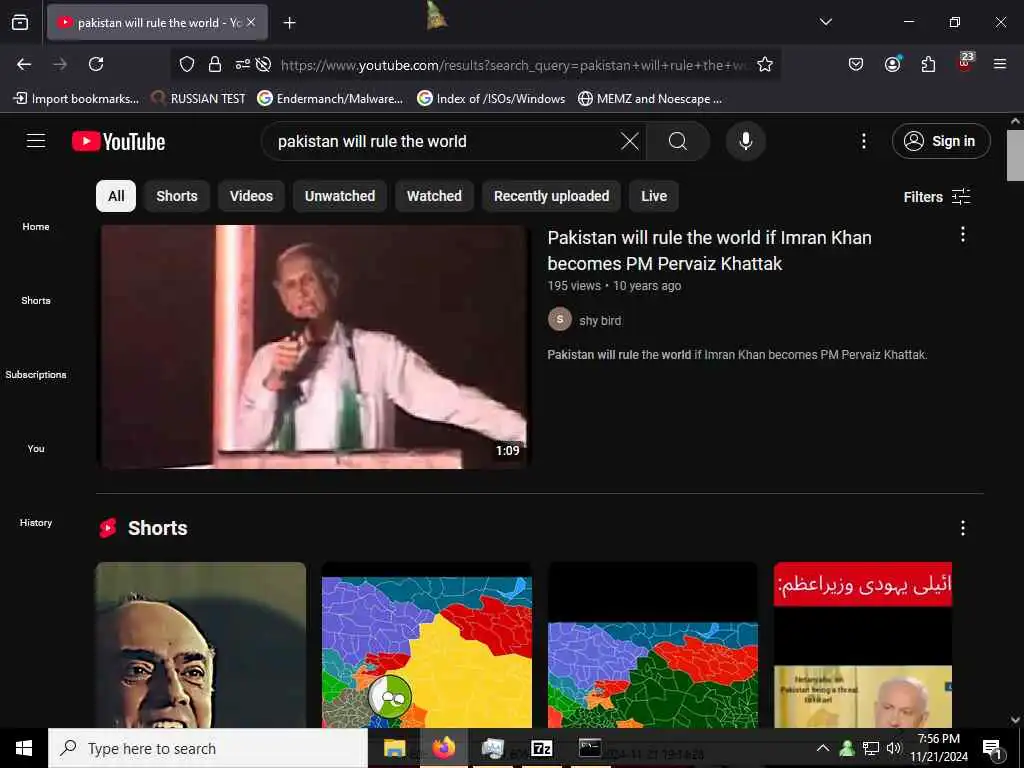Open Import bookmarks bookmark
This screenshot has height=768, width=1024.
pos(76,99)
